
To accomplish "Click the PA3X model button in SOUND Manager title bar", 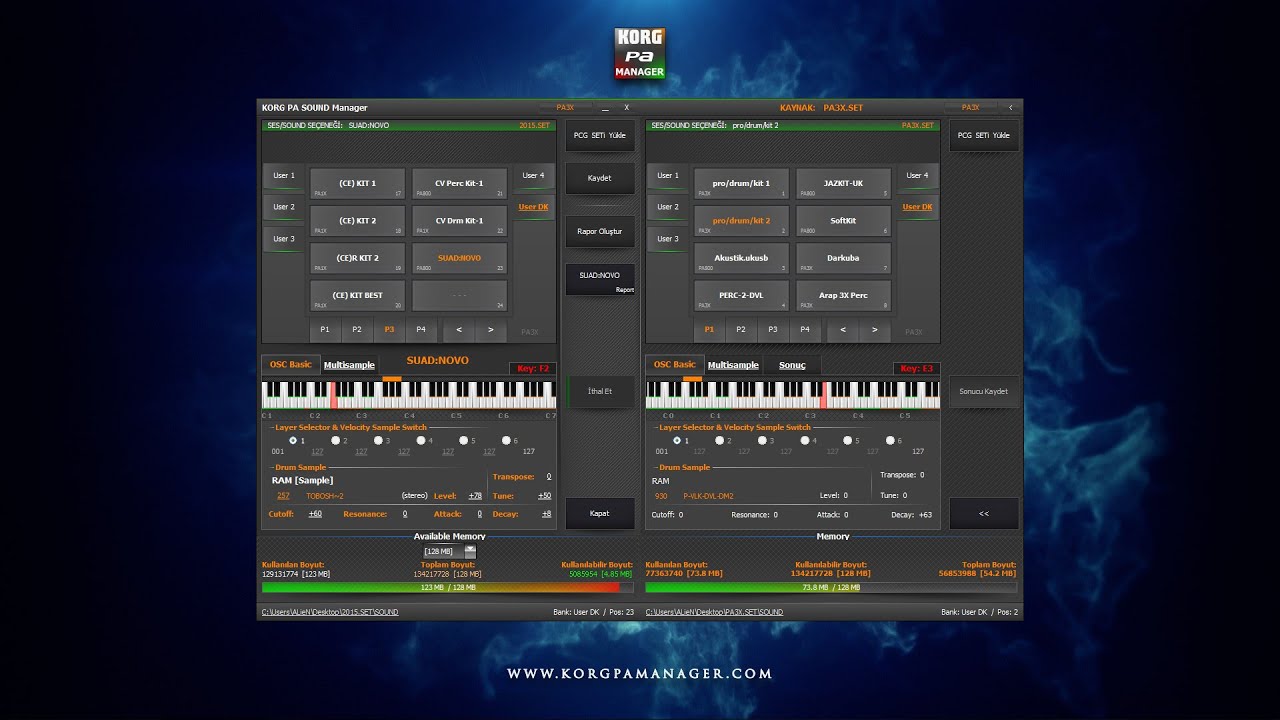I will click(565, 107).
